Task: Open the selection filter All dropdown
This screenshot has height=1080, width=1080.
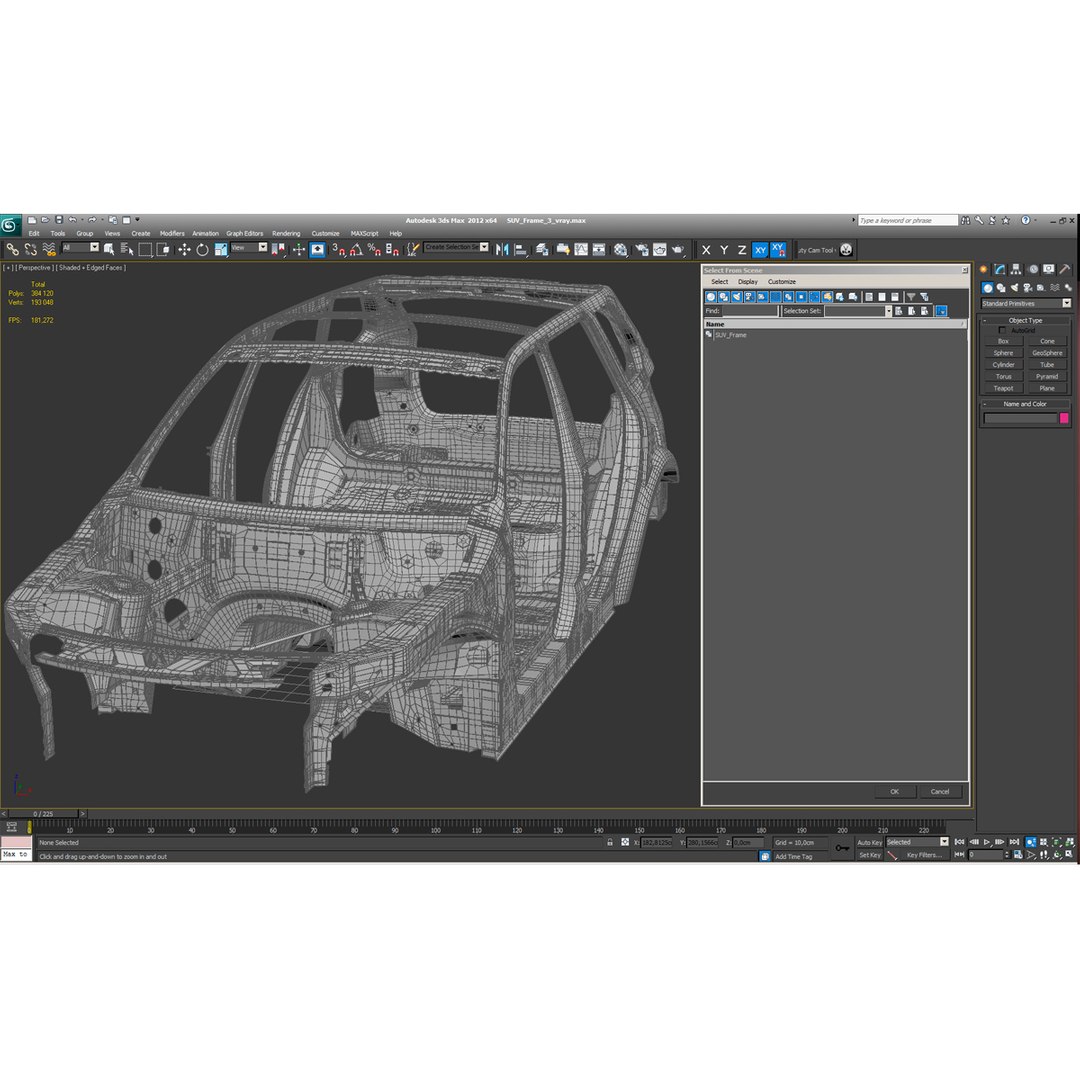Action: pyautogui.click(x=81, y=247)
